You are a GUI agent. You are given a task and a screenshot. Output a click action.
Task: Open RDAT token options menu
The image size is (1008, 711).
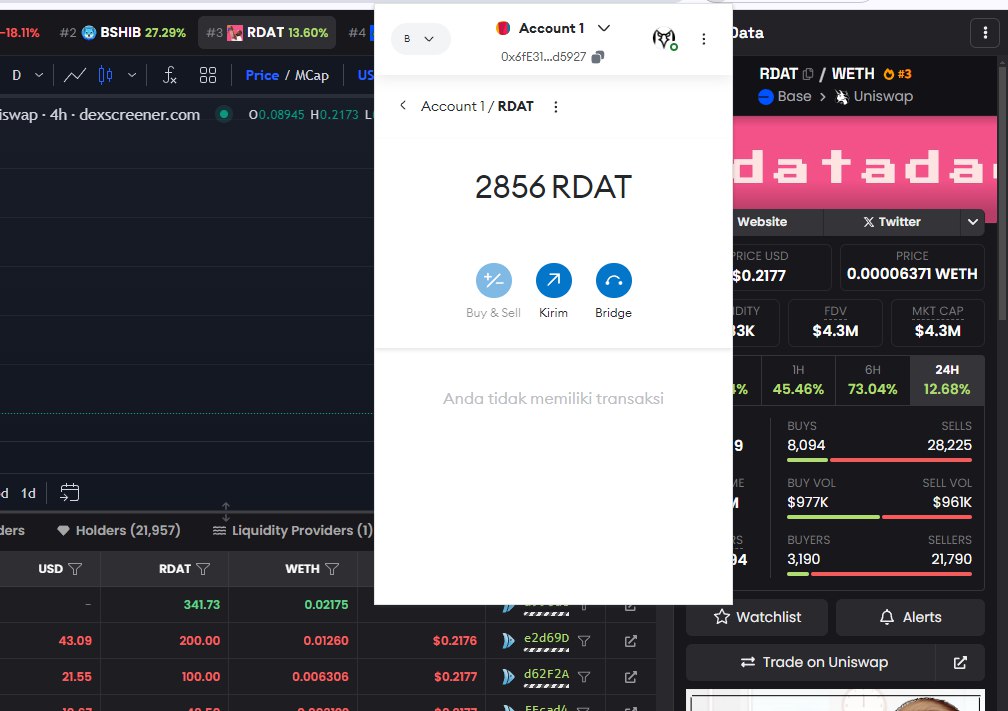[x=556, y=107]
